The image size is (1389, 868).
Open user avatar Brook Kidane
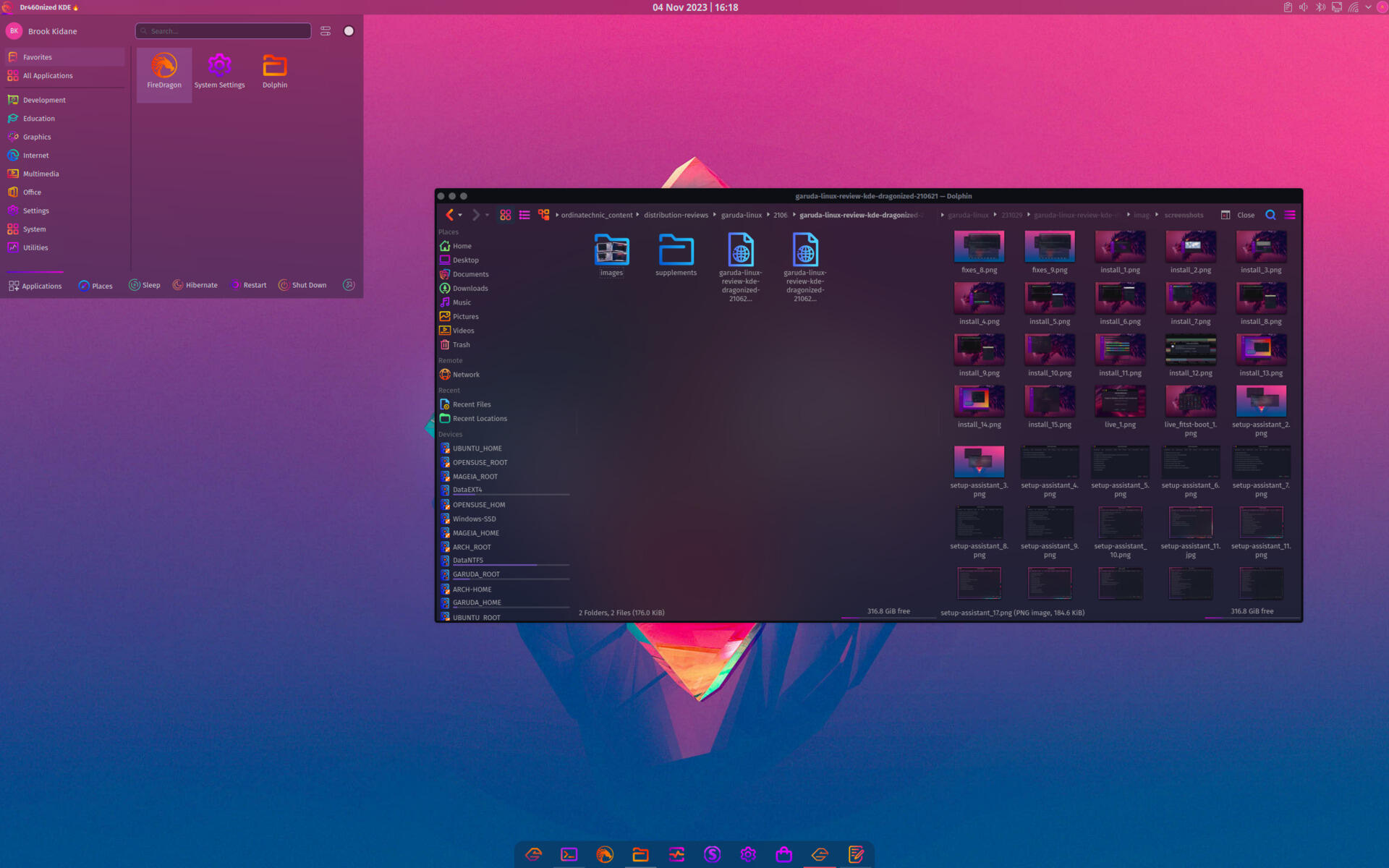coord(14,31)
